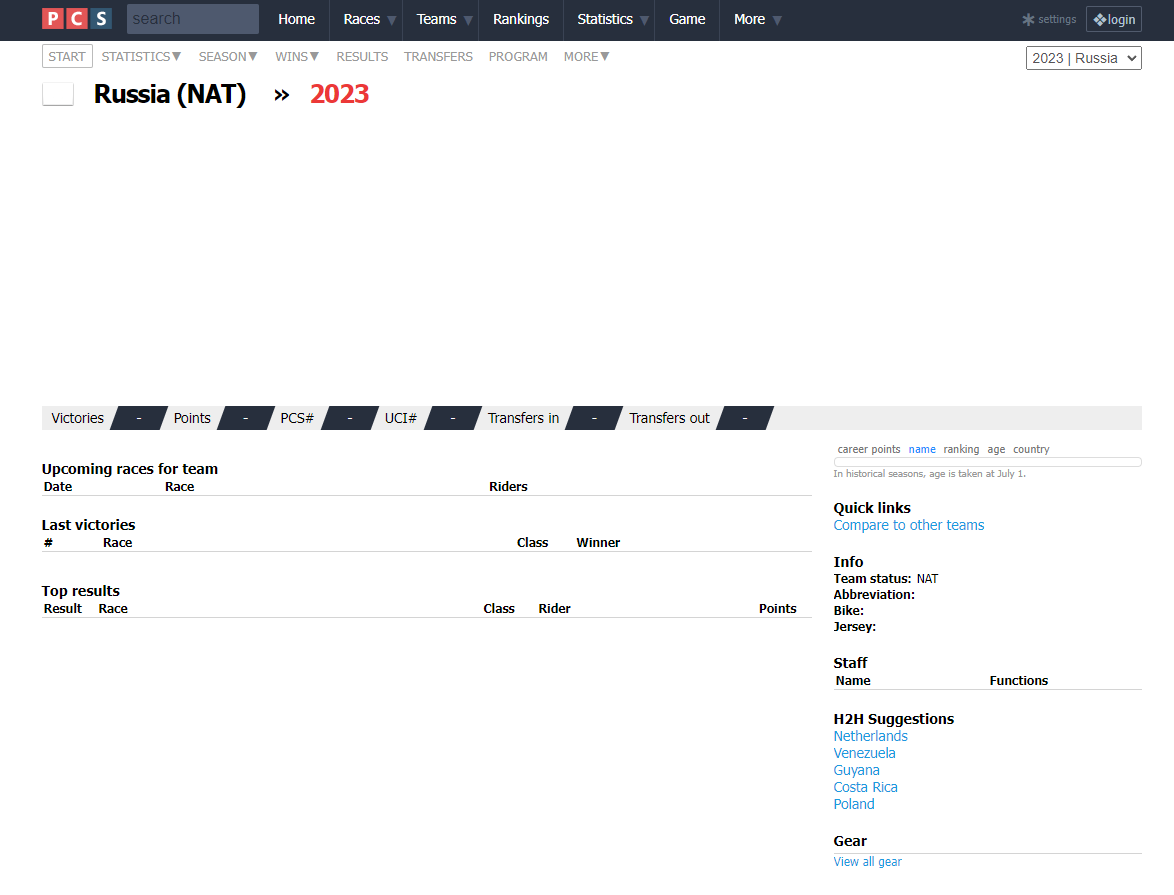1174x895 pixels.
Task: Click the login button
Action: tap(1113, 19)
